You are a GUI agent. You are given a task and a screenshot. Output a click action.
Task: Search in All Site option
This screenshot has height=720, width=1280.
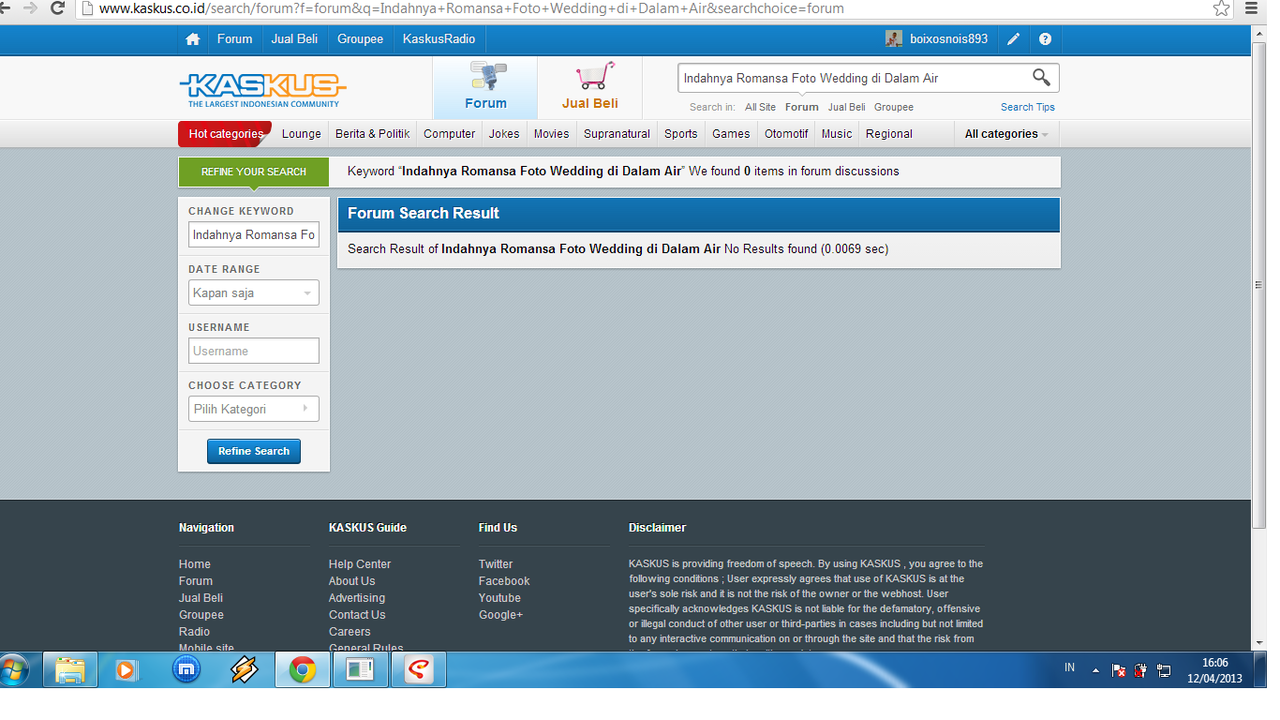(760, 107)
